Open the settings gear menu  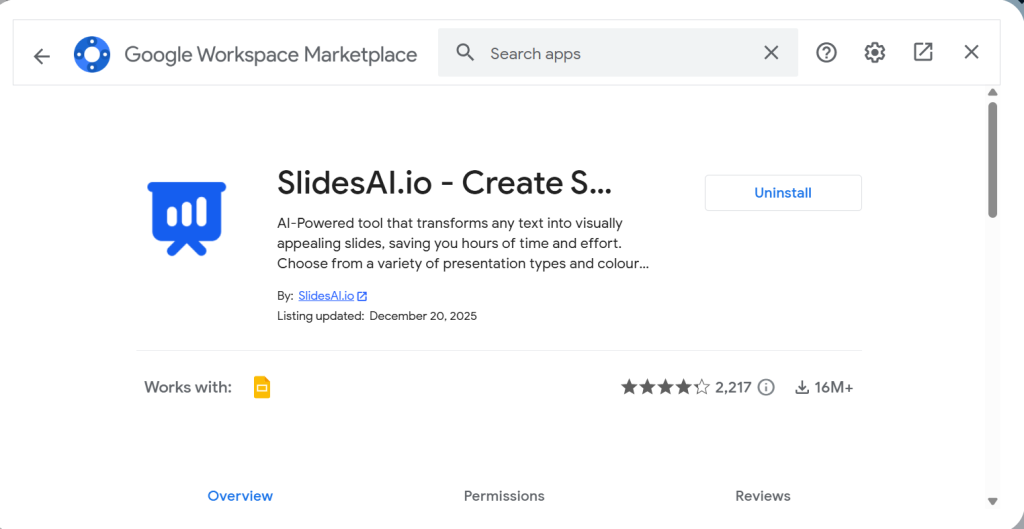click(x=875, y=53)
